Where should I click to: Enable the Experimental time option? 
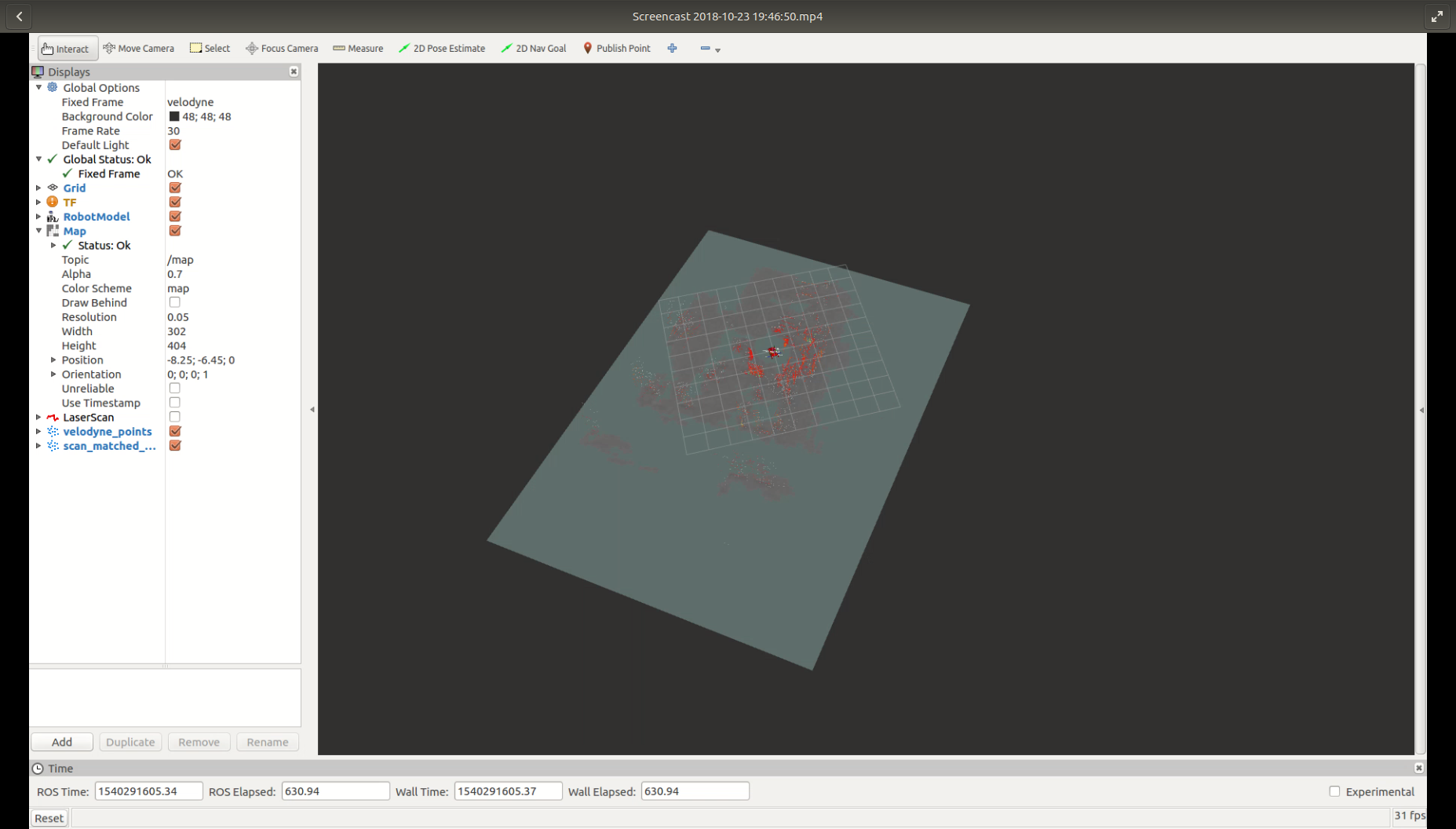click(x=1334, y=791)
